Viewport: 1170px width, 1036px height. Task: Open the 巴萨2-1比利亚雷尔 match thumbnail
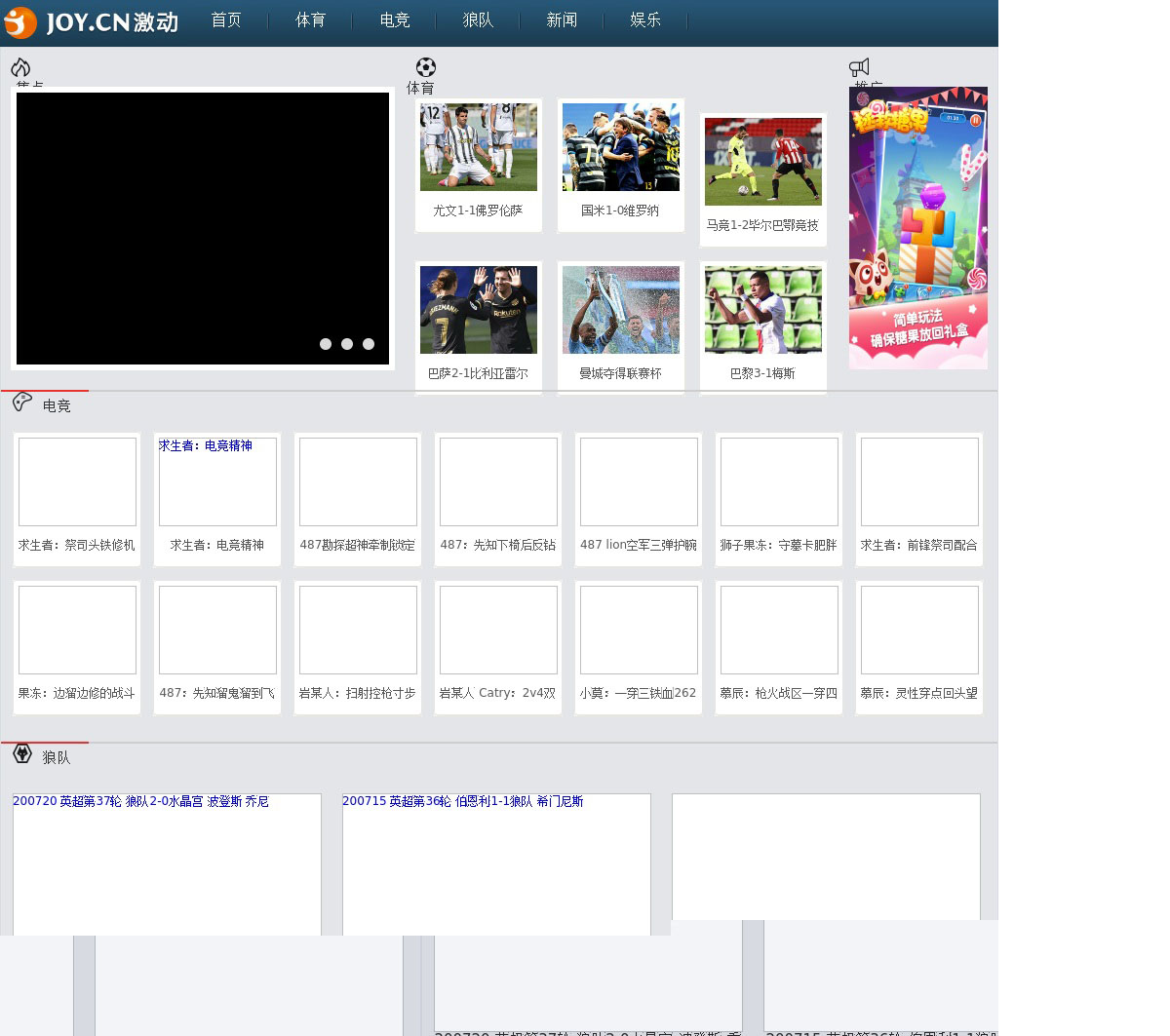[x=478, y=310]
